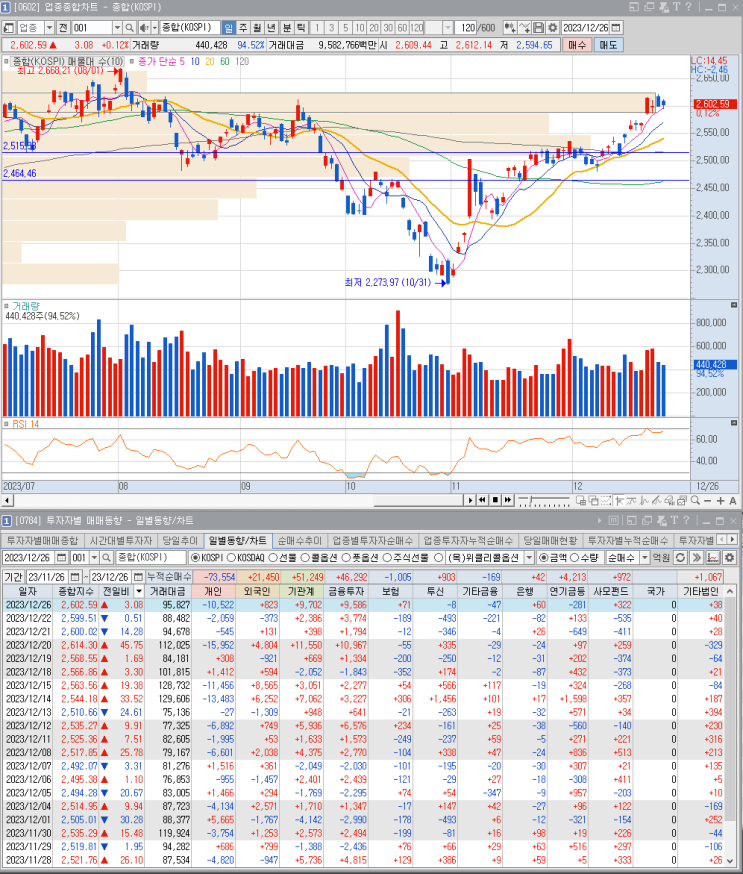Open the calendar icon next to 23/12/26 end date
The height and width of the screenshot is (874, 743).
coord(138,577)
